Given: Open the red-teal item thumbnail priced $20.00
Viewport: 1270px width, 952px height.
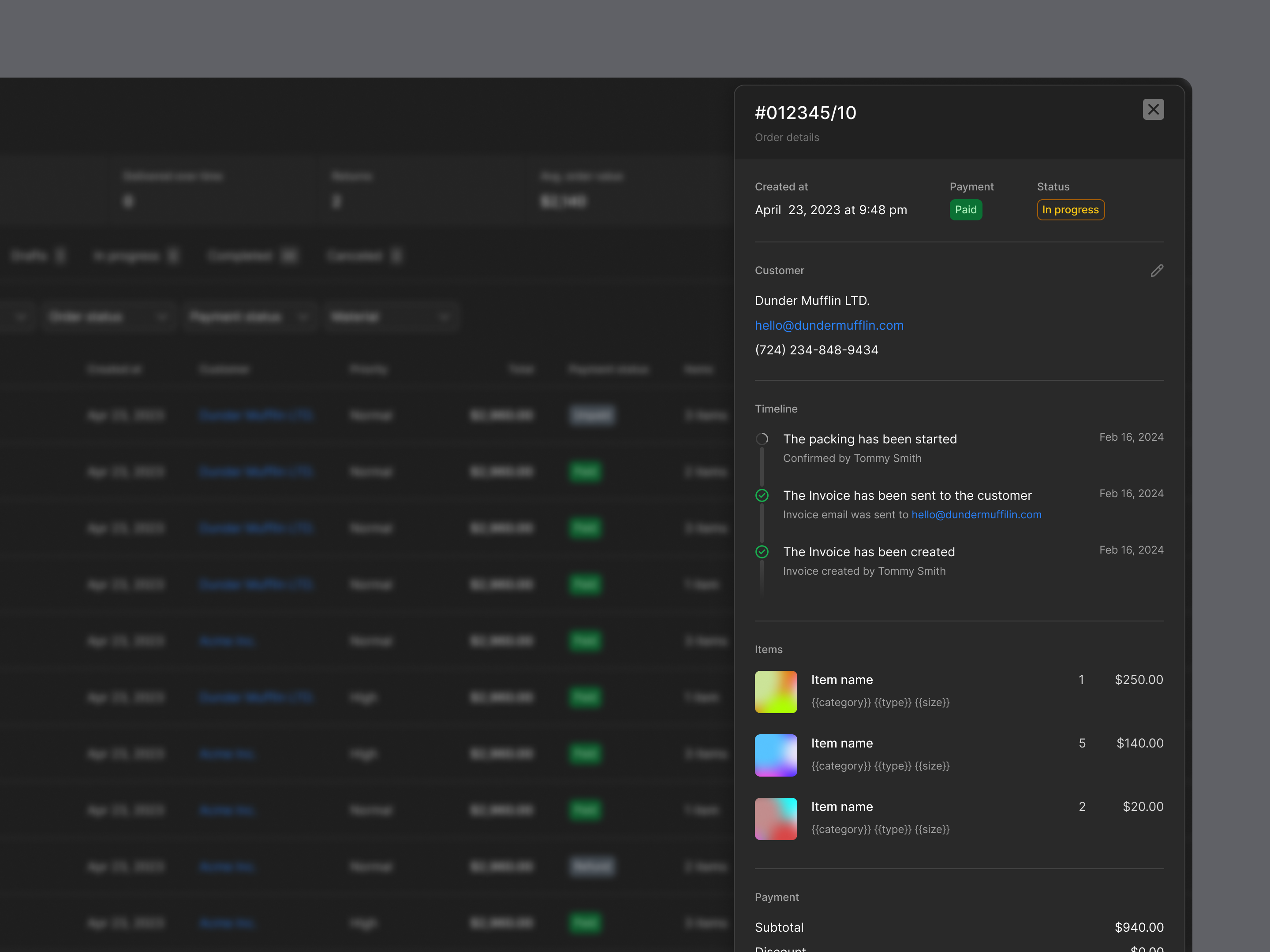Looking at the screenshot, I should (x=776, y=819).
